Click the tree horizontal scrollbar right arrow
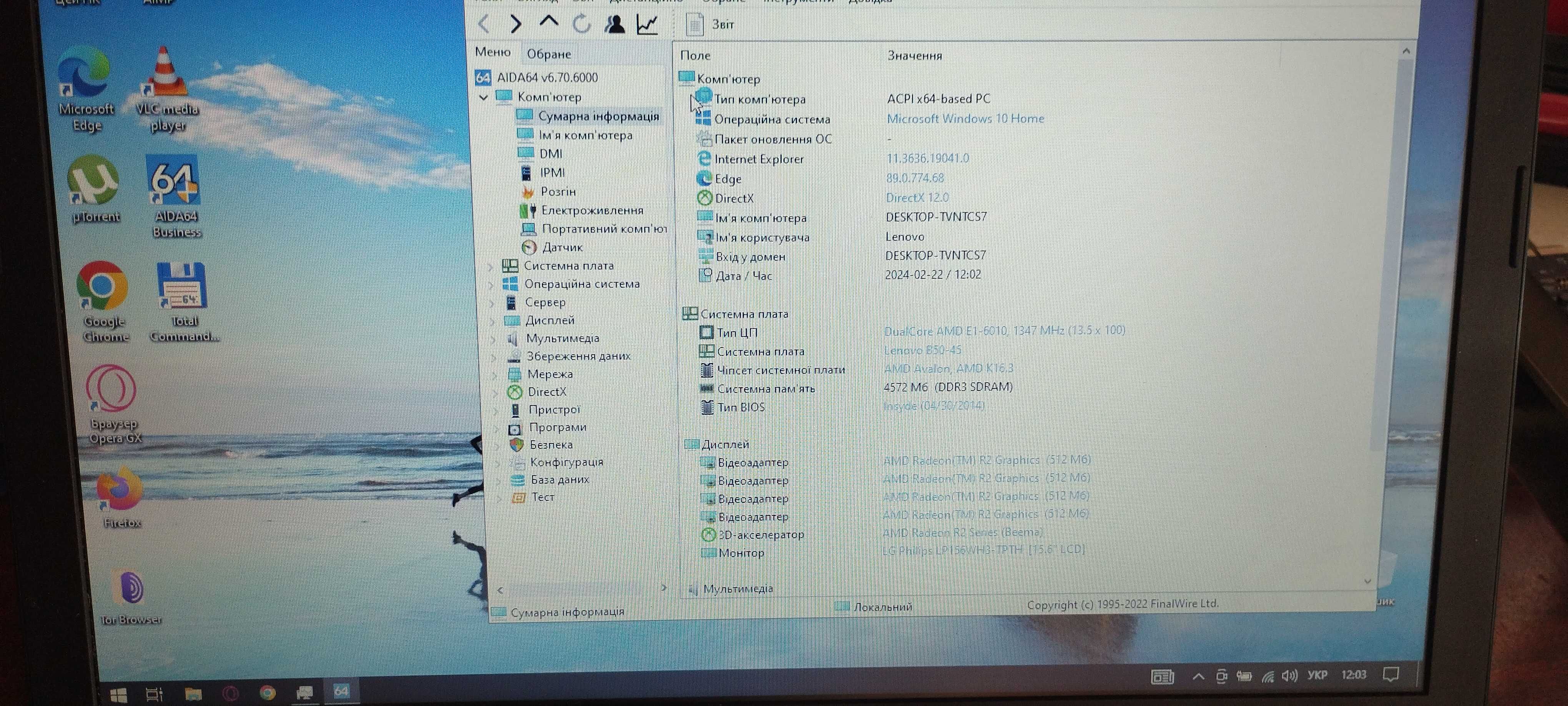 663,587
